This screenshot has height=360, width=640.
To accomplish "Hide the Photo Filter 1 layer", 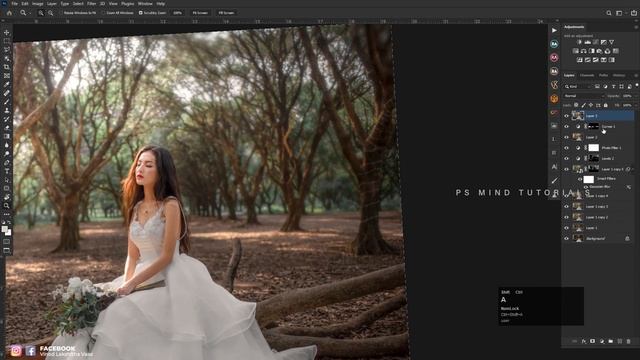I will (x=566, y=148).
